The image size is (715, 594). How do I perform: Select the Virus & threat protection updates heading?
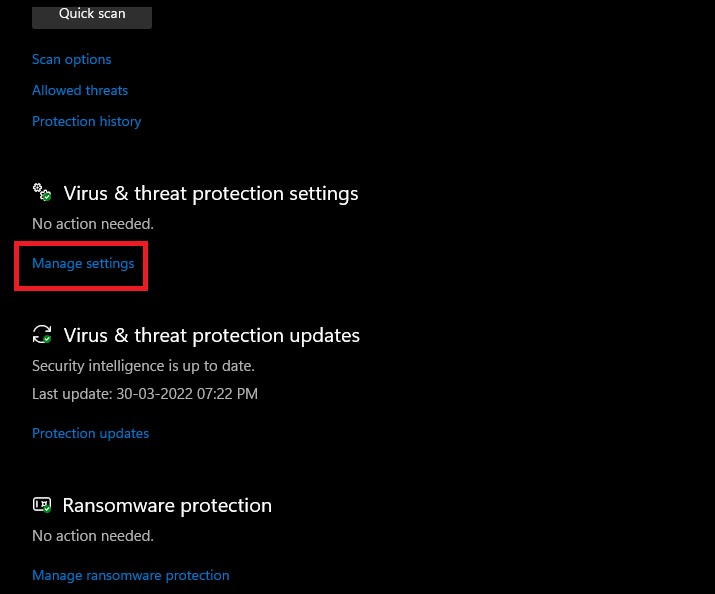point(212,335)
